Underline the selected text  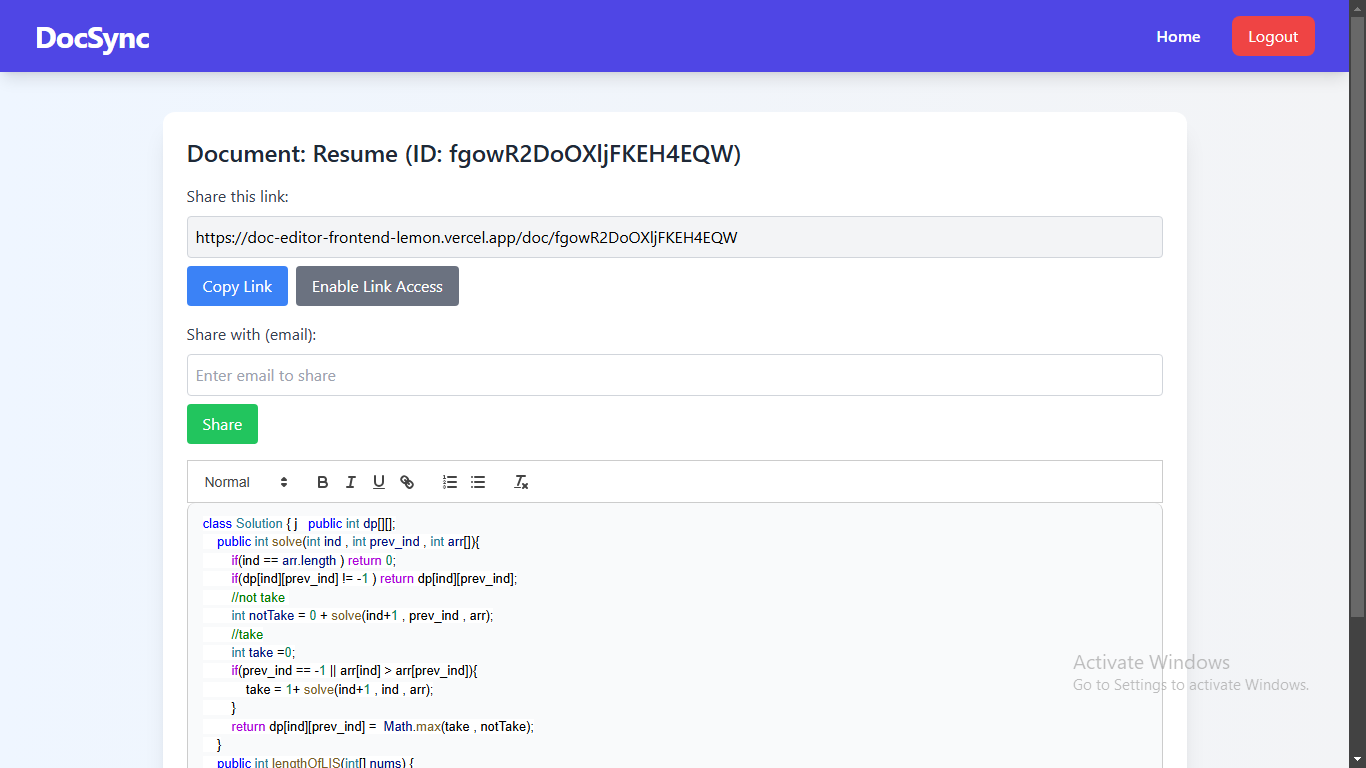coord(378,482)
